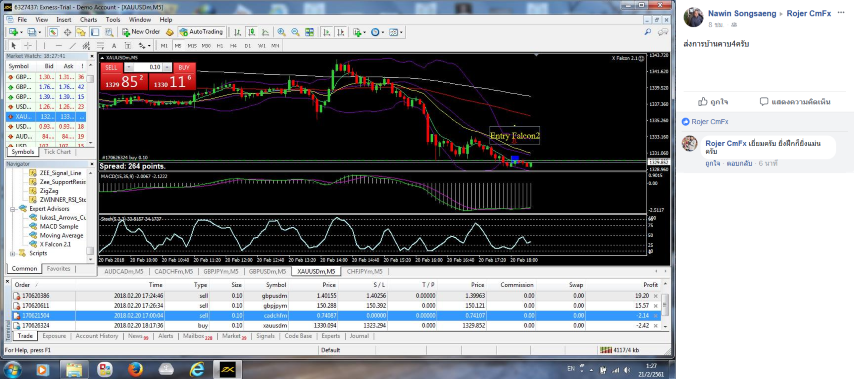Switch to the Favorites navigator tab
The height and width of the screenshot is (379, 854).
58,268
